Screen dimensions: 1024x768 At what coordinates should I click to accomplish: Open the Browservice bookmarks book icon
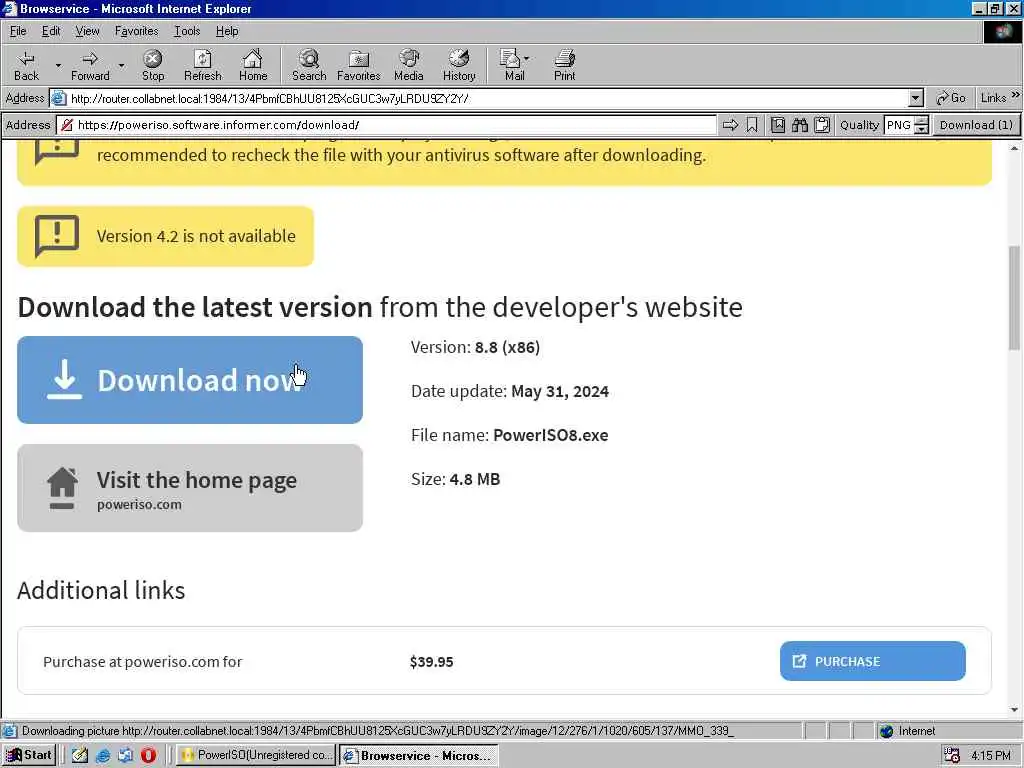778,125
